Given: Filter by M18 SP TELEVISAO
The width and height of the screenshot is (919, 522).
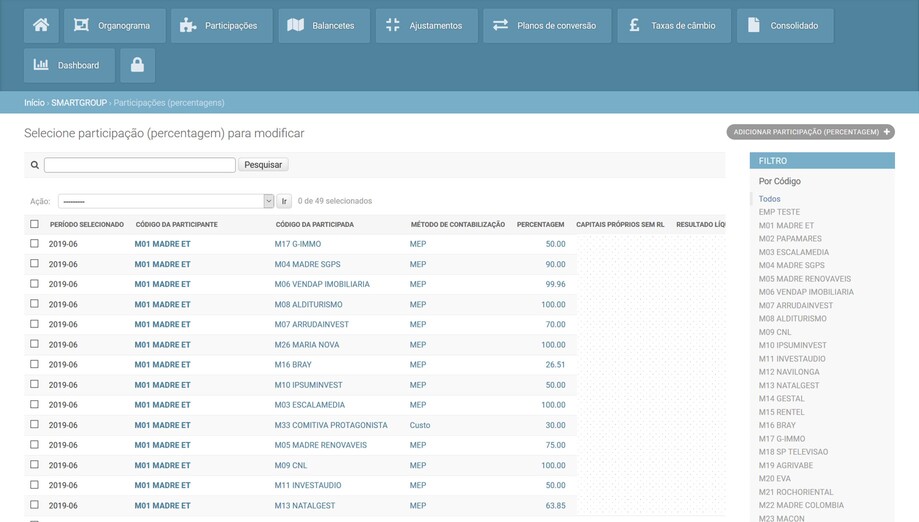Looking at the screenshot, I should pos(793,452).
